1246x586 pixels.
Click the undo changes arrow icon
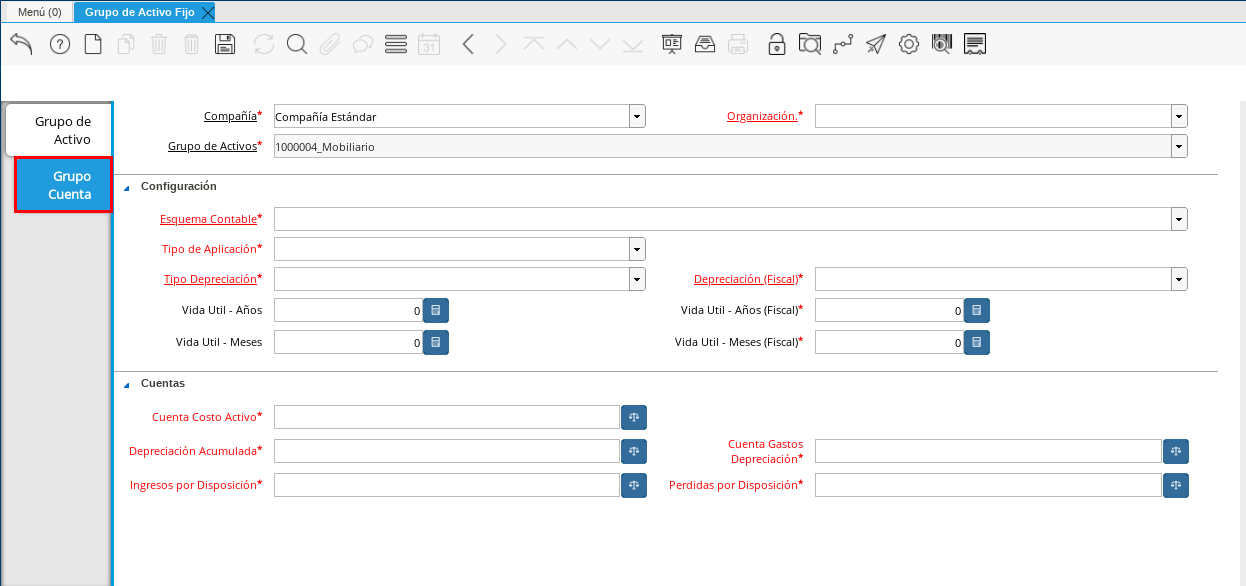(22, 44)
